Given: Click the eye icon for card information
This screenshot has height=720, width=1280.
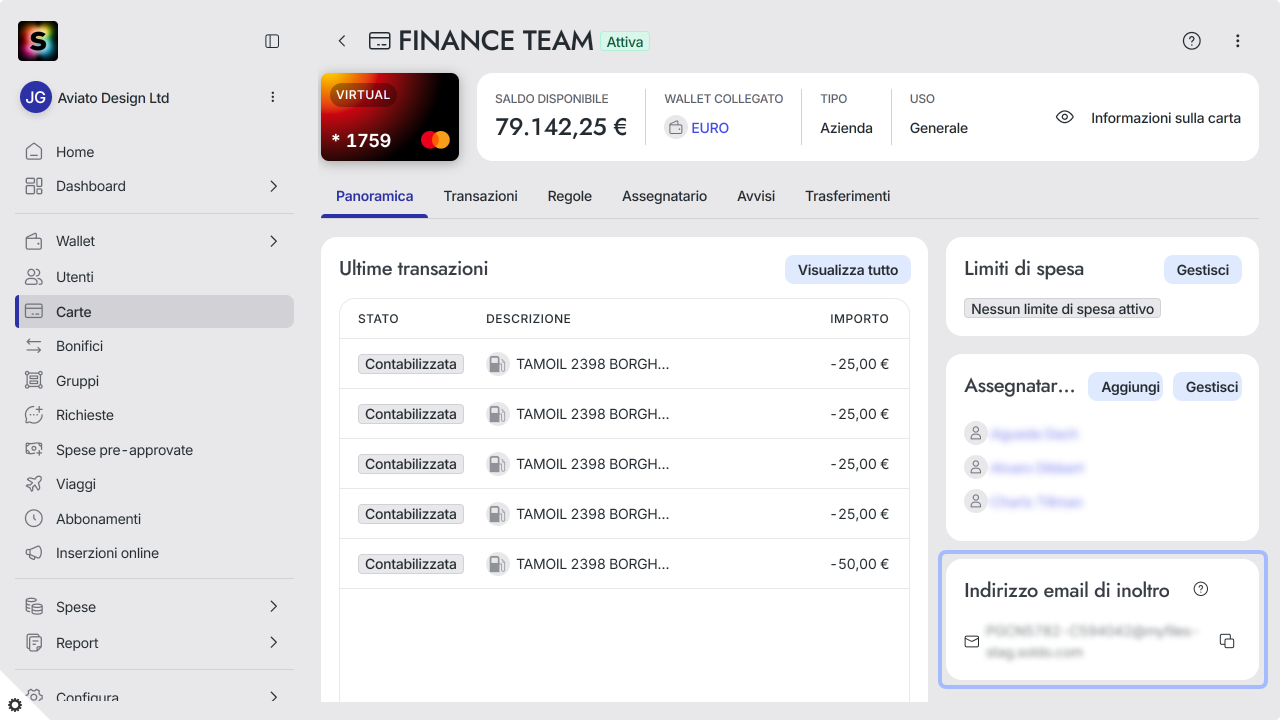Looking at the screenshot, I should click(x=1065, y=117).
